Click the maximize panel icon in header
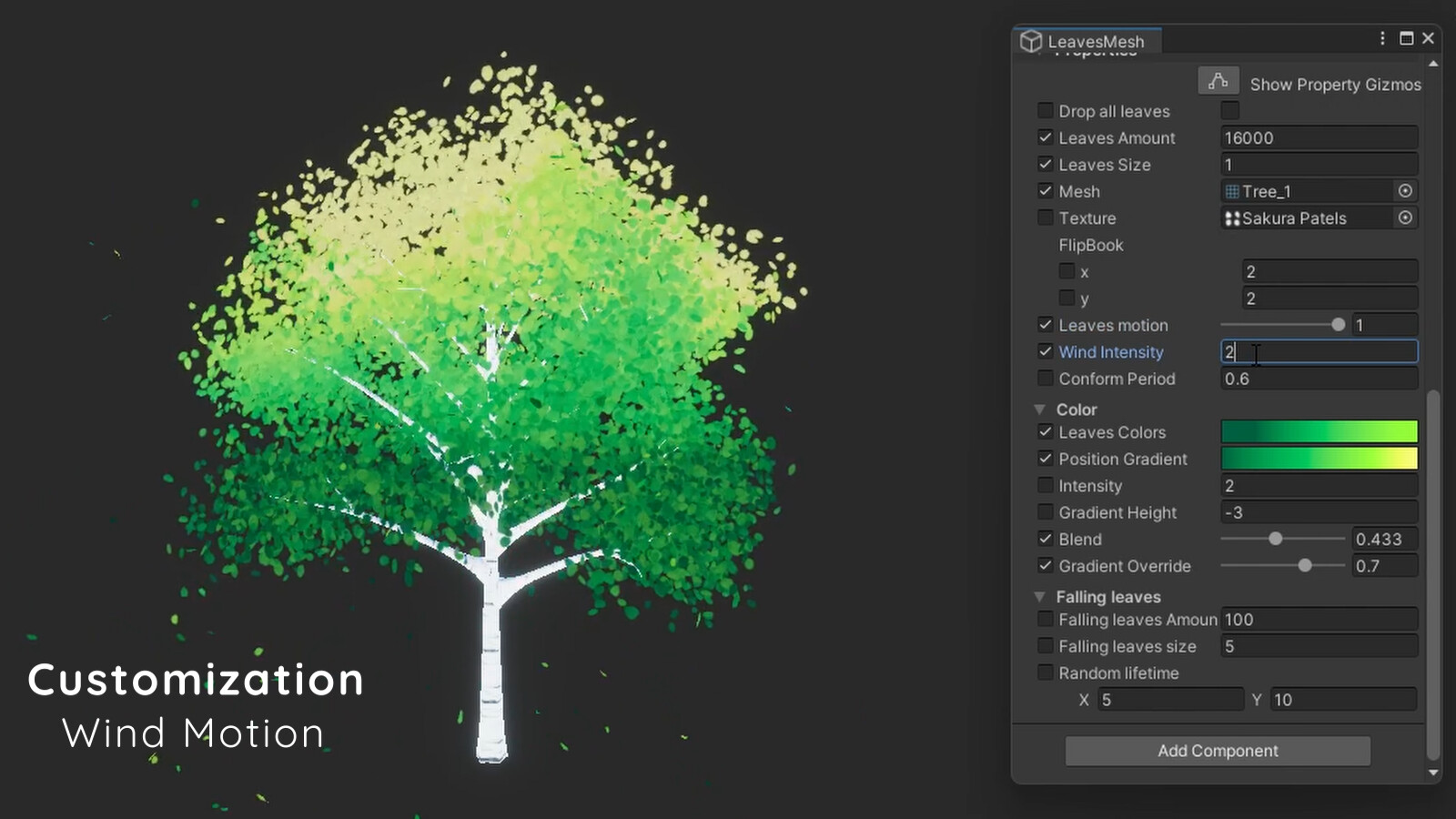Image resolution: width=1456 pixels, height=819 pixels. (1405, 38)
